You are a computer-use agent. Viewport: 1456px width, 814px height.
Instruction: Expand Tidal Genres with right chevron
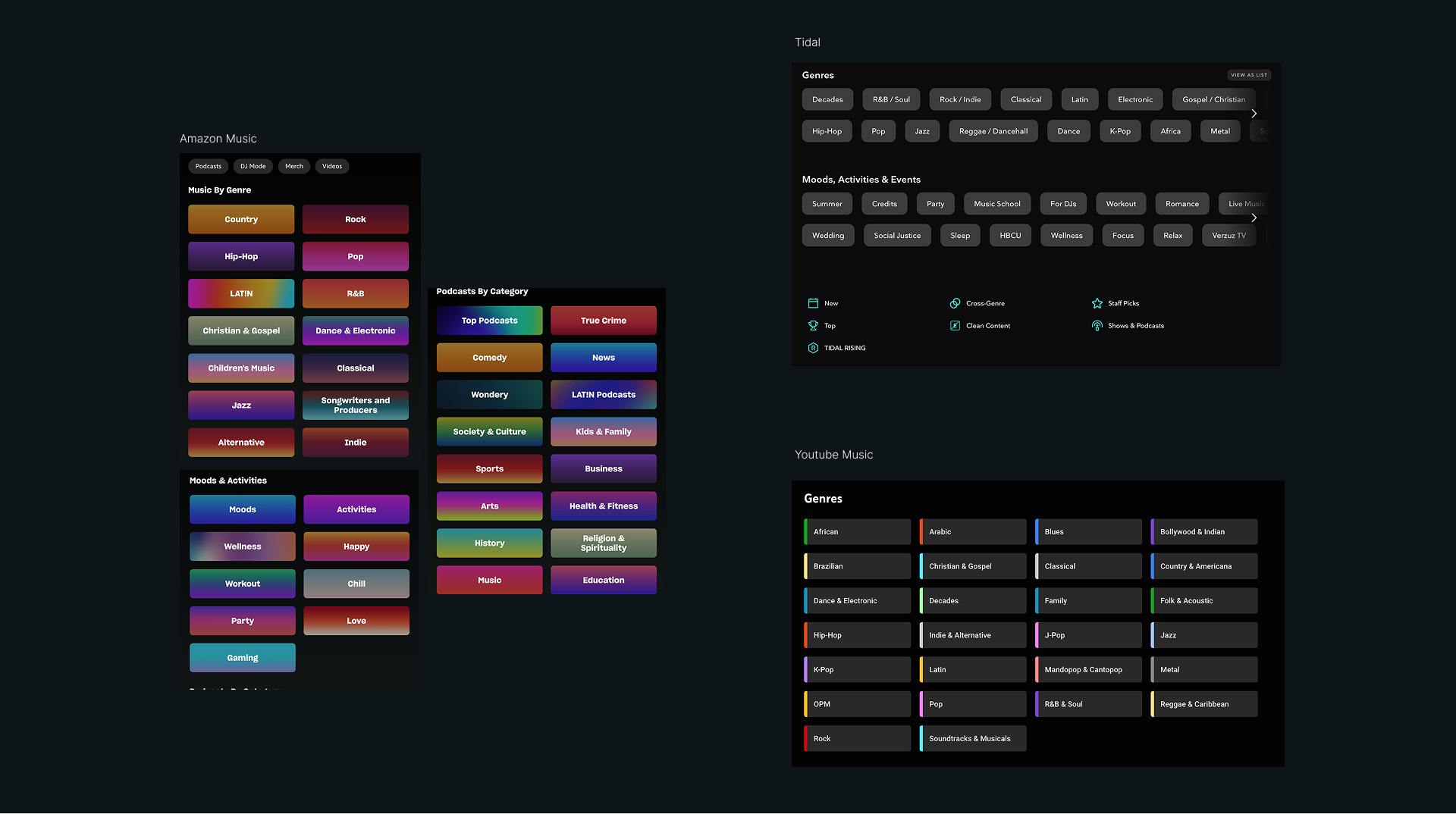tap(1254, 114)
